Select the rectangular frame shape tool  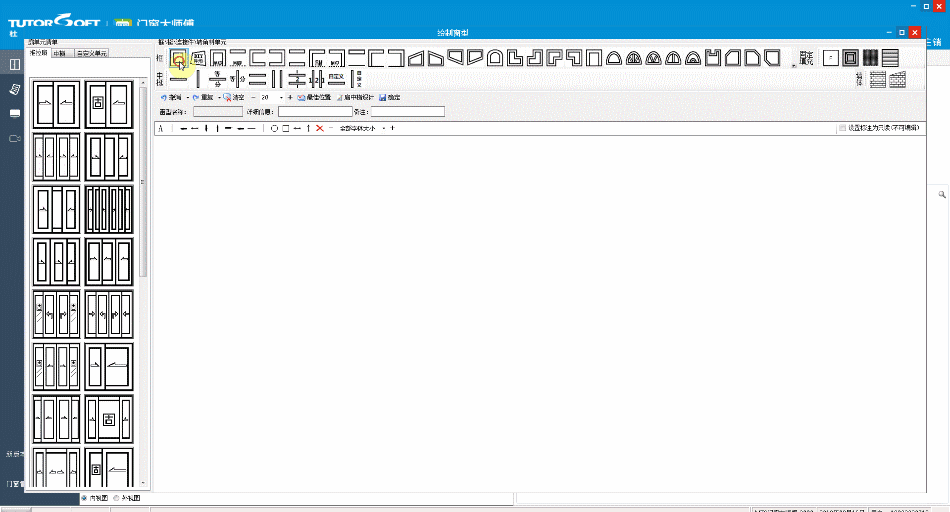178,58
